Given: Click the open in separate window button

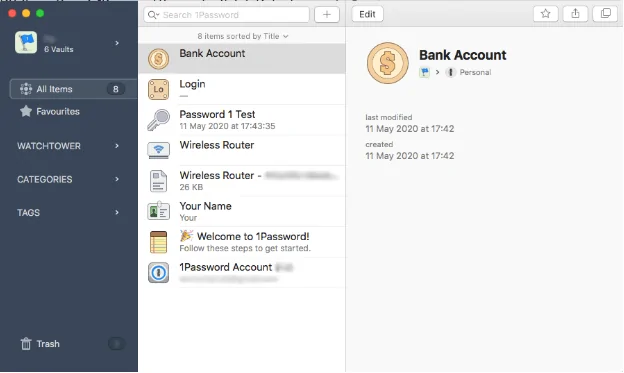Looking at the screenshot, I should point(605,14).
